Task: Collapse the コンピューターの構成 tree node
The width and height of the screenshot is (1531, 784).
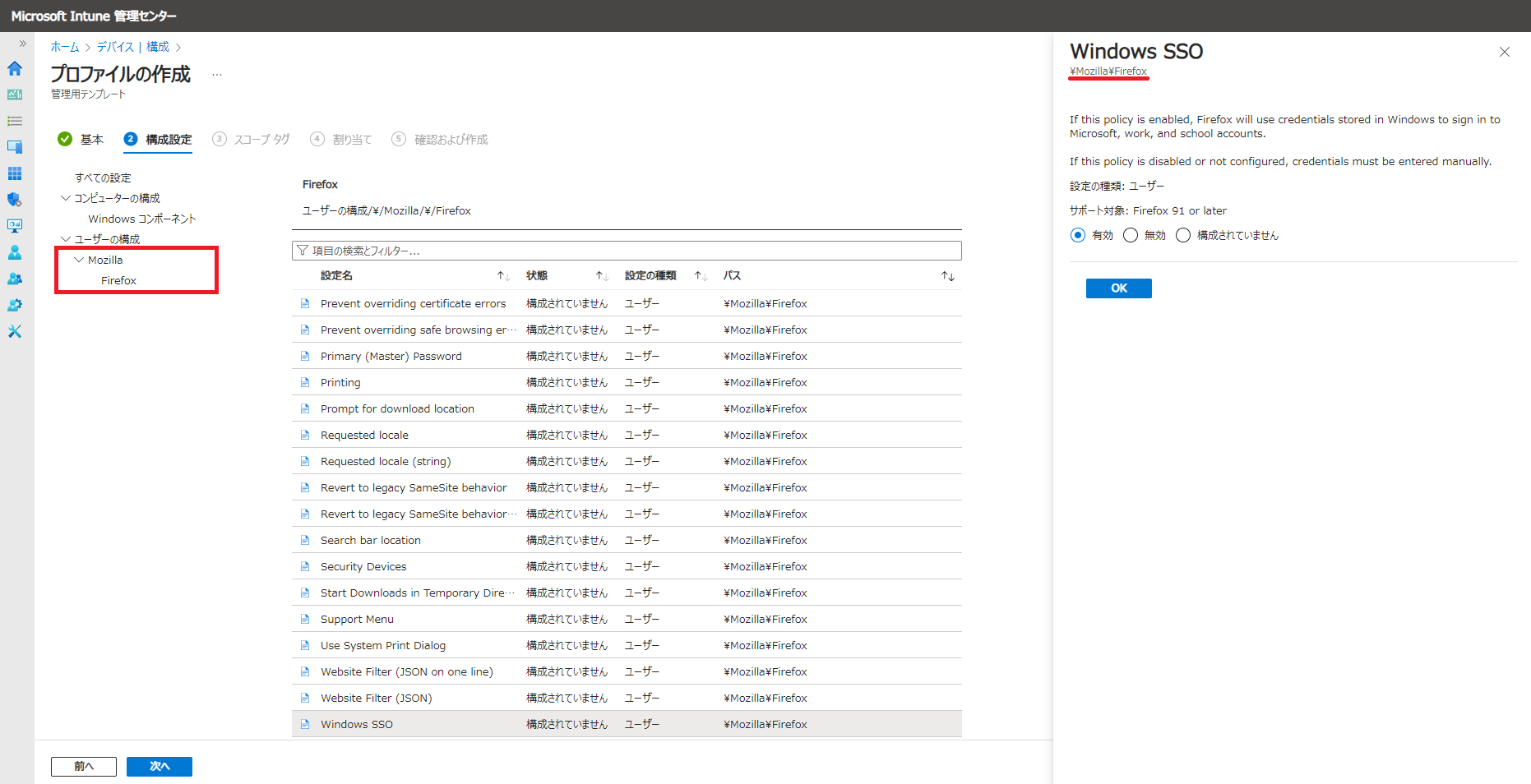Action: [x=66, y=198]
